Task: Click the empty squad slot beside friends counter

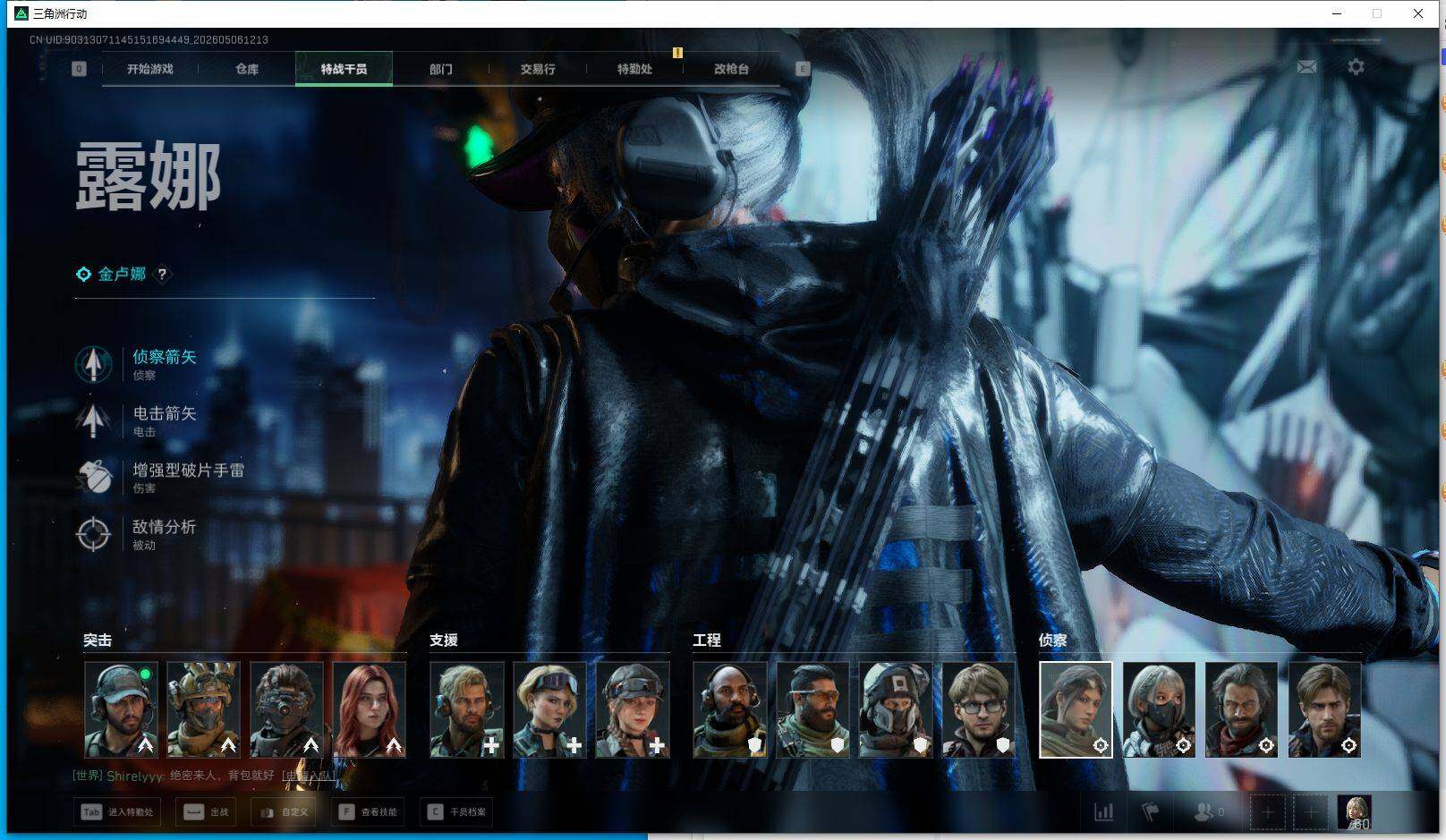Action: tap(1267, 812)
